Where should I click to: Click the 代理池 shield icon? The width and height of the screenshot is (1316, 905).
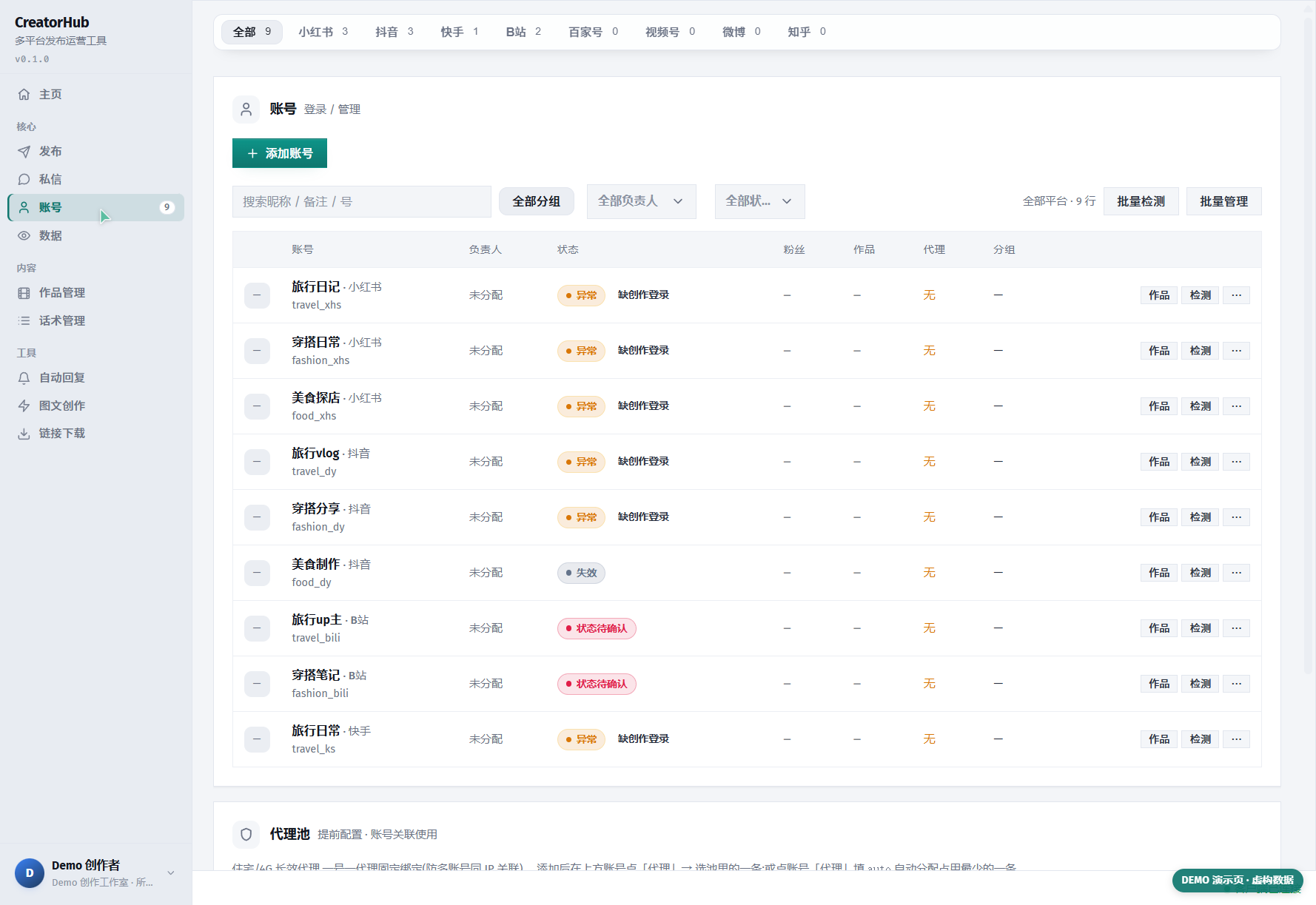click(x=246, y=835)
